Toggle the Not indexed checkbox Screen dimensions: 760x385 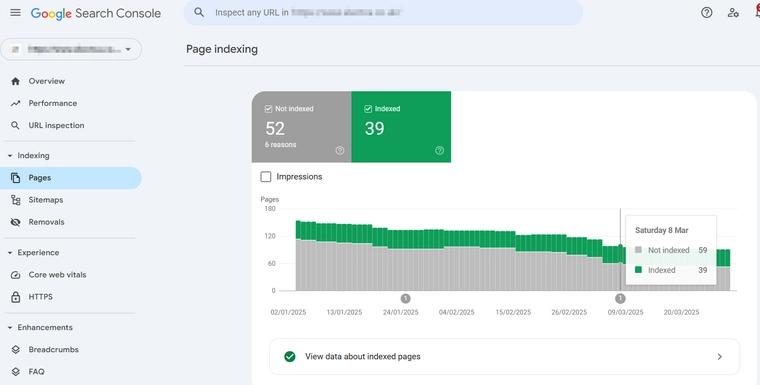(x=268, y=109)
